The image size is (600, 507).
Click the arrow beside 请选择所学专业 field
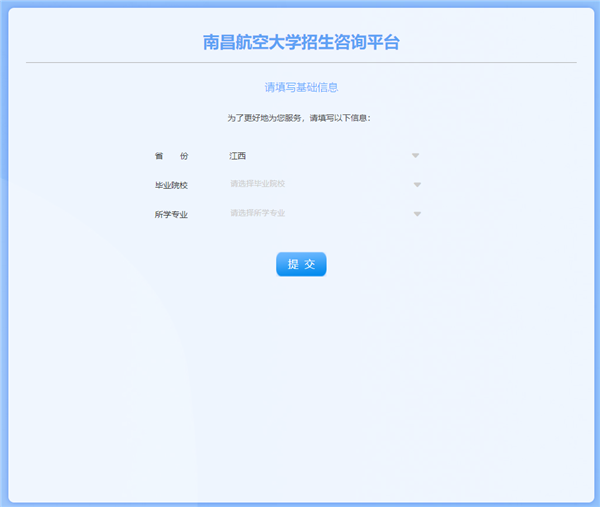pos(417,214)
